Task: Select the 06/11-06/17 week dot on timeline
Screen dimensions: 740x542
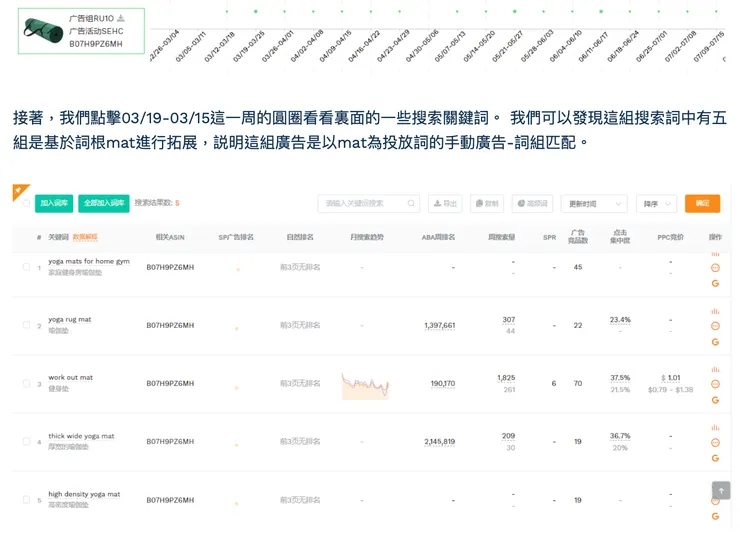Action: 601,11
